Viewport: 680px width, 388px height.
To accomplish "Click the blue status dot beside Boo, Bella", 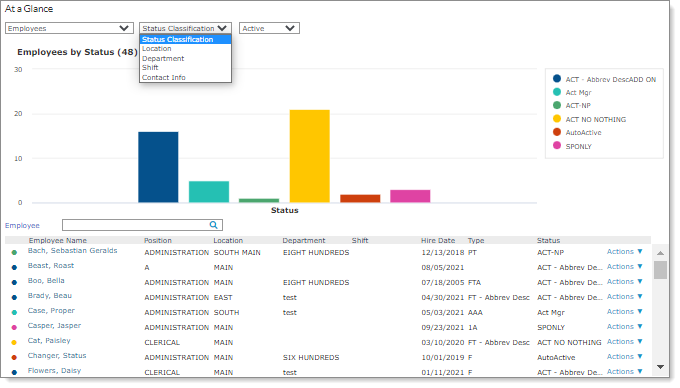I will [14, 282].
